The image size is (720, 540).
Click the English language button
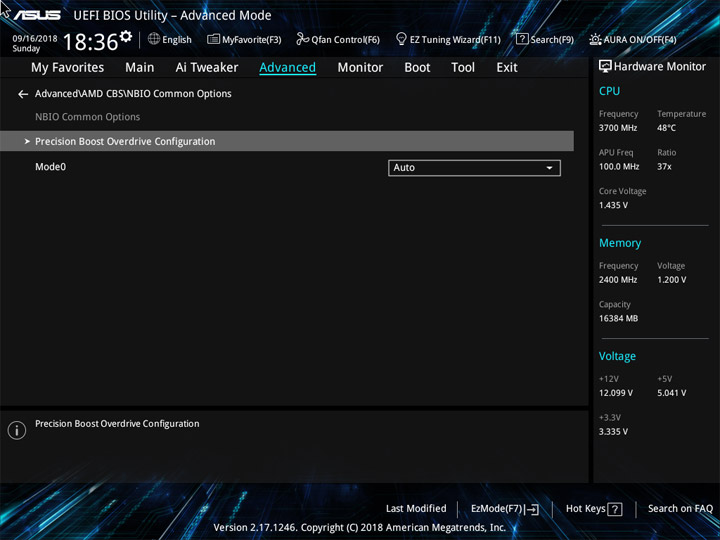pyautogui.click(x=170, y=39)
